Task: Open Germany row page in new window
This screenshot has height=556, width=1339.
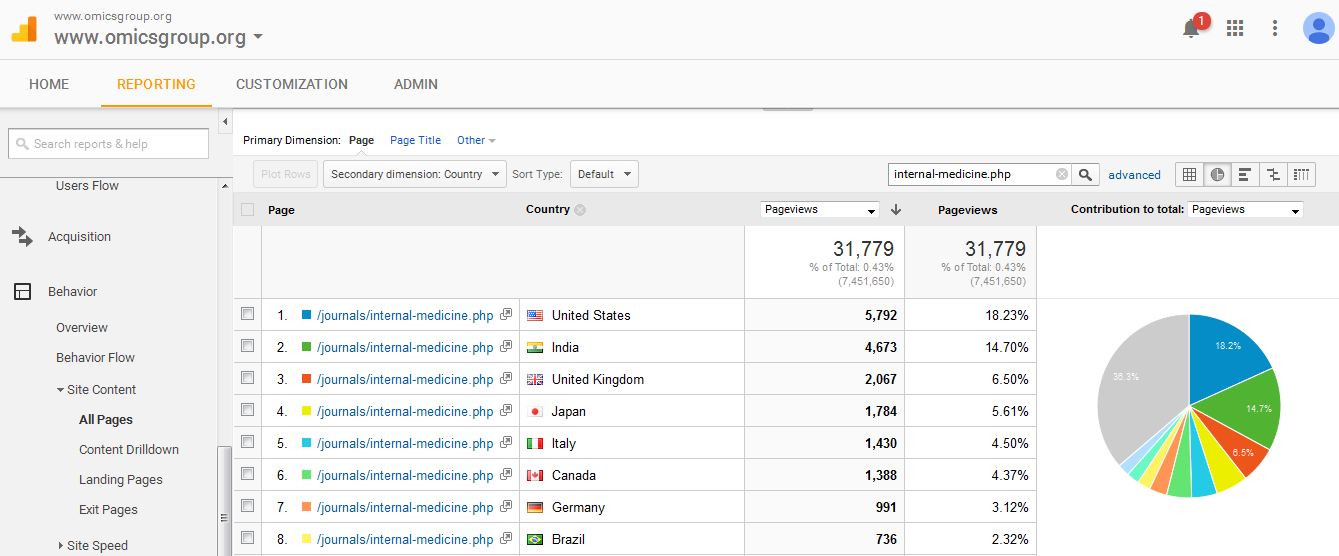Action: [506, 506]
